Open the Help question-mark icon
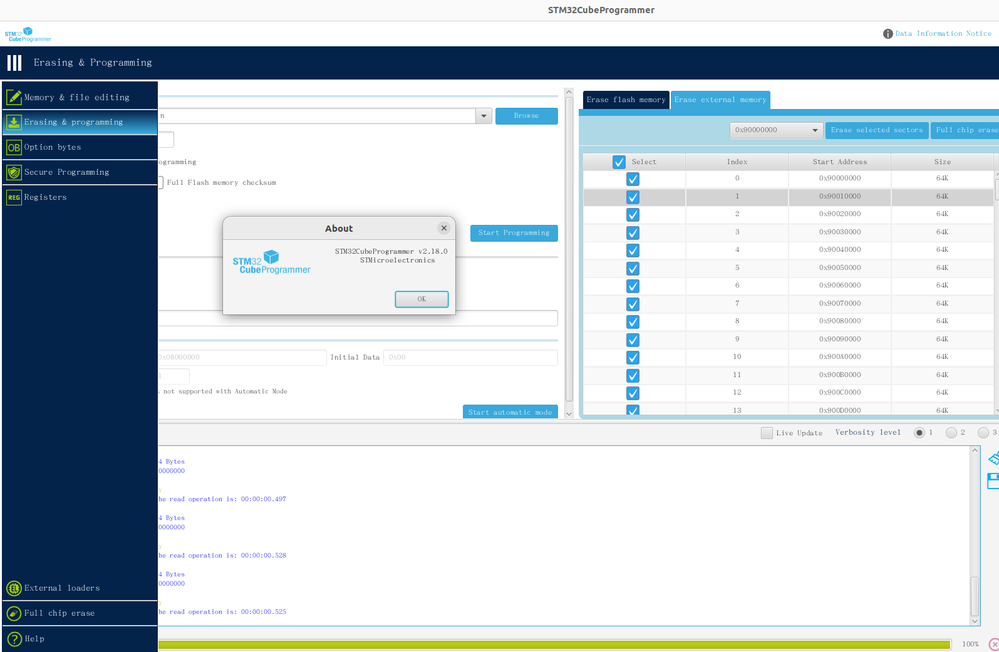Viewport: 999px width, 652px height. pyautogui.click(x=14, y=639)
